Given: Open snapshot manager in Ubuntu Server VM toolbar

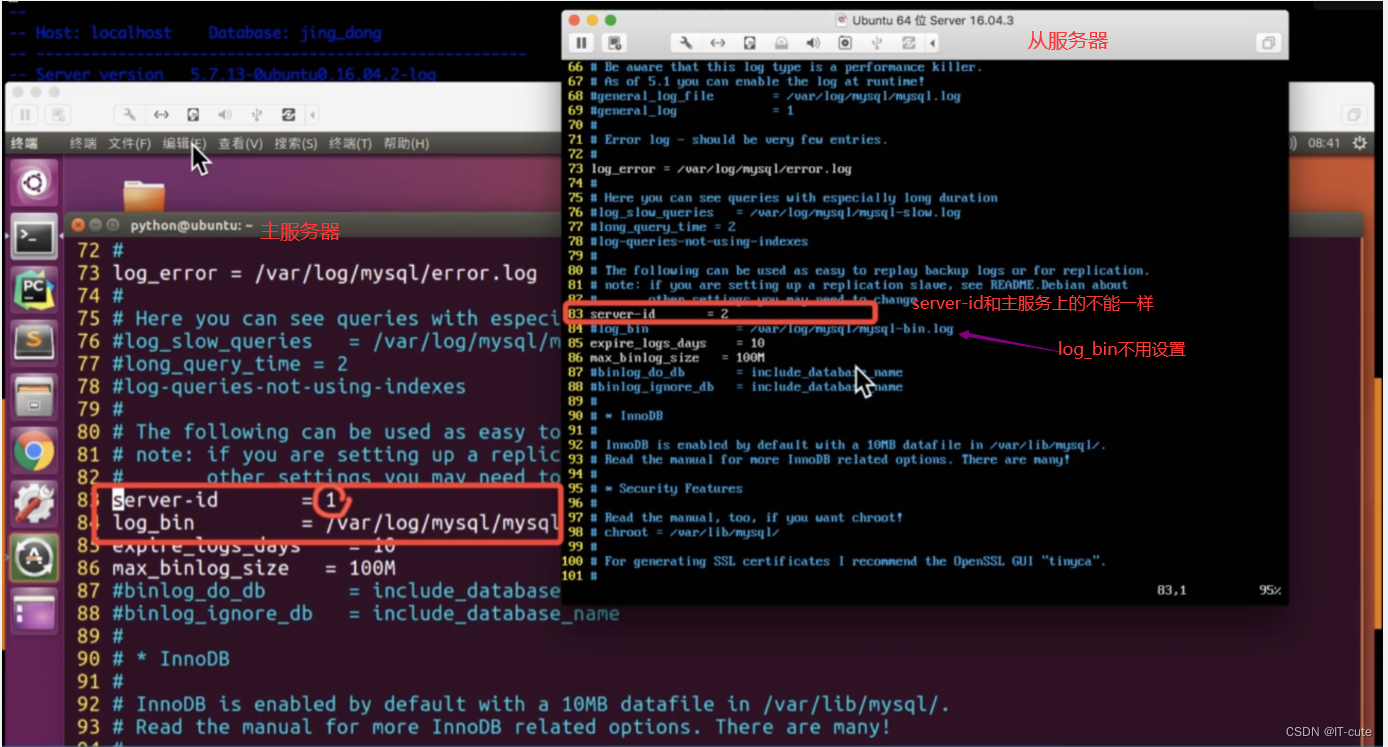Looking at the screenshot, I should pos(615,43).
